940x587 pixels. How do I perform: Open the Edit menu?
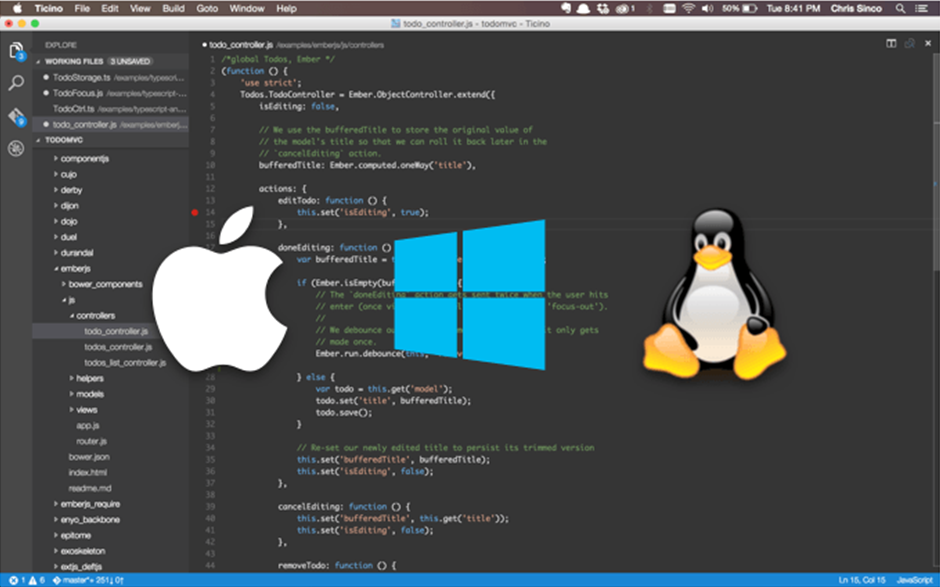coord(110,8)
